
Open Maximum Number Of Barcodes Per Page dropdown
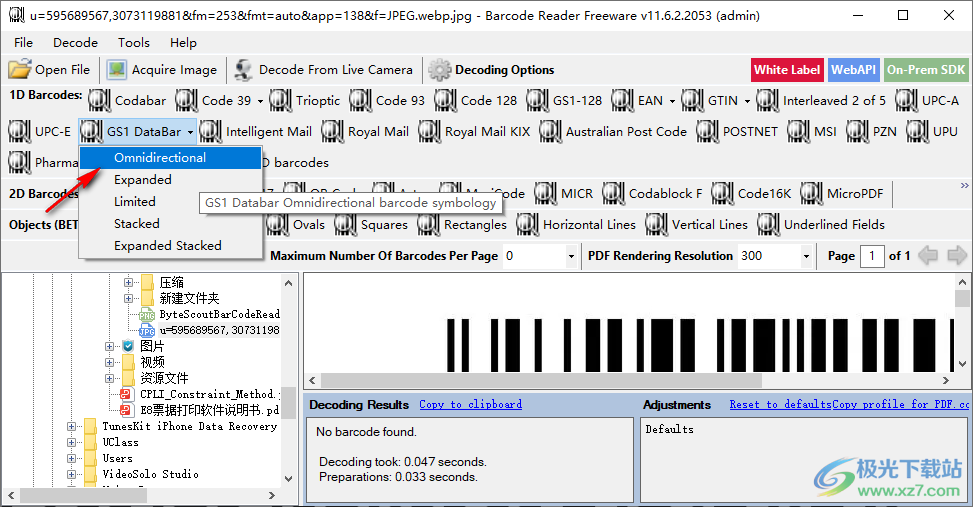point(571,256)
